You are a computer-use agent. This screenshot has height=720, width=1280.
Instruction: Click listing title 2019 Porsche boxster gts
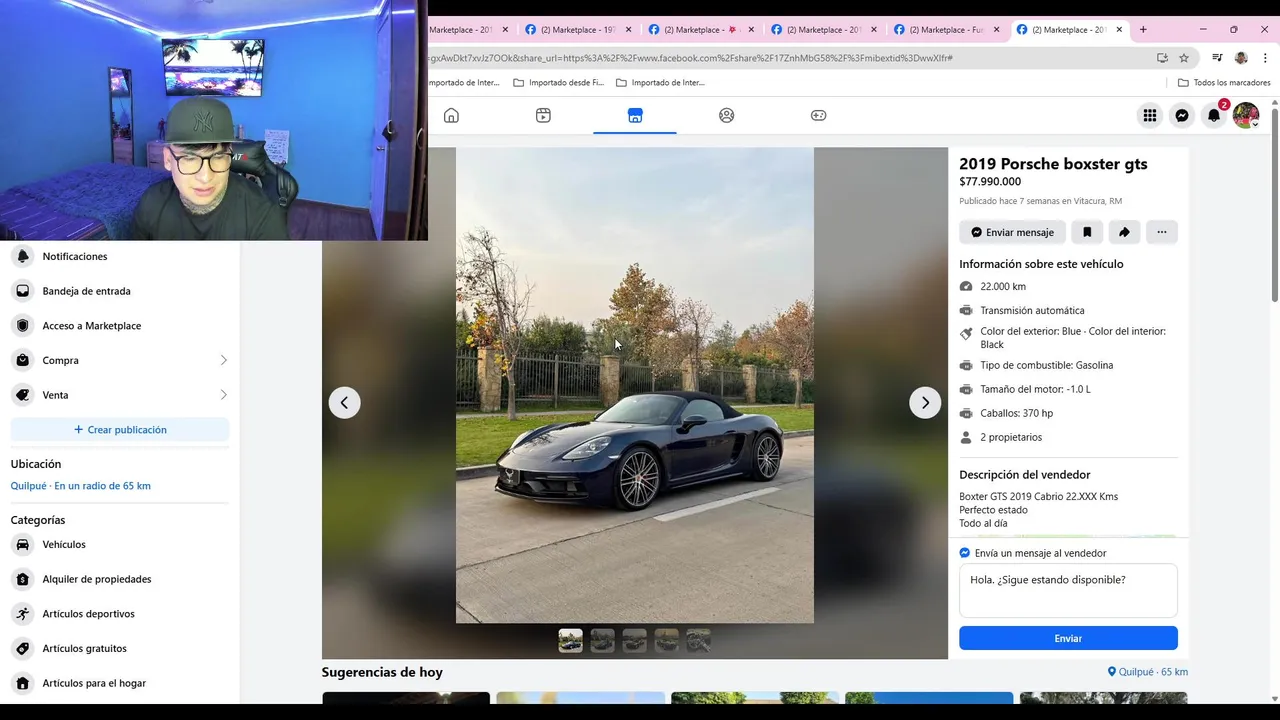pyautogui.click(x=1053, y=164)
